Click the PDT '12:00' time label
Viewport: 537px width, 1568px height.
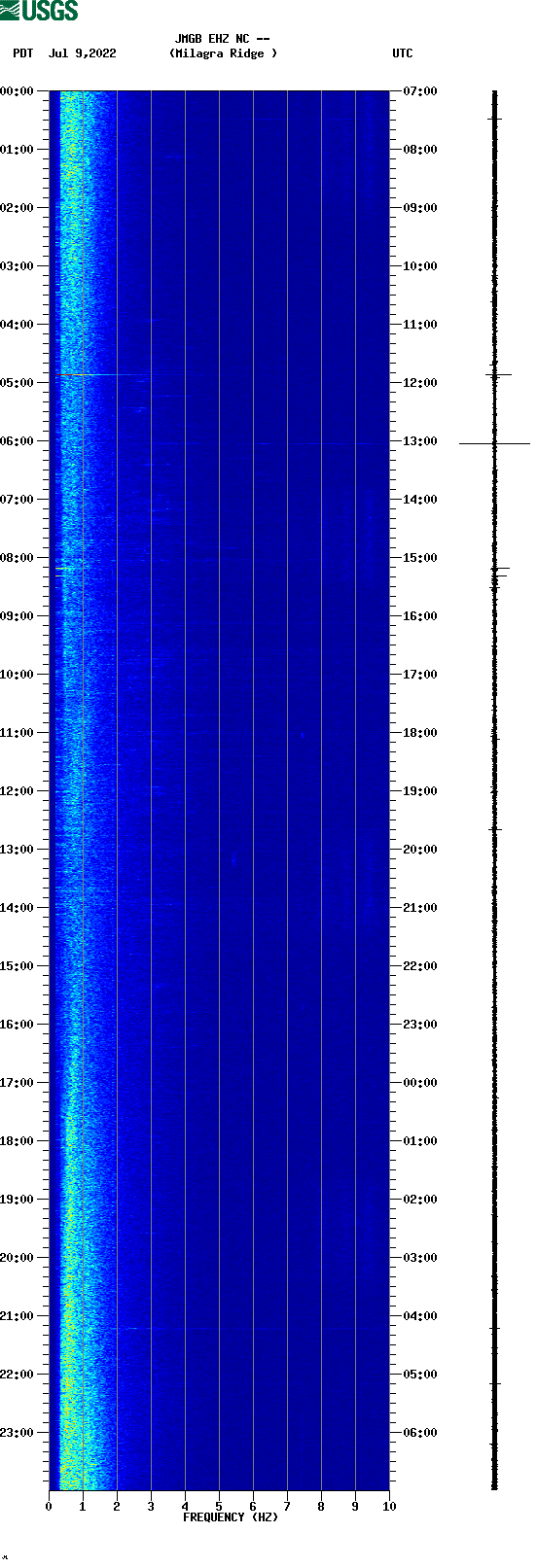[x=18, y=791]
